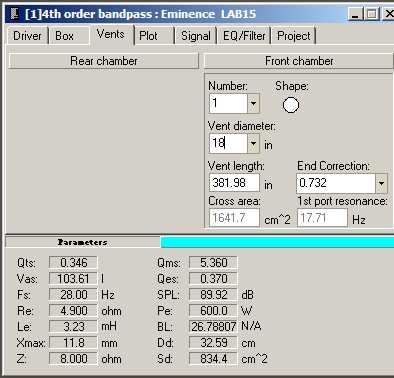Image resolution: width=394 pixels, height=378 pixels.
Task: Switch to the Box tab
Action: tap(65, 36)
